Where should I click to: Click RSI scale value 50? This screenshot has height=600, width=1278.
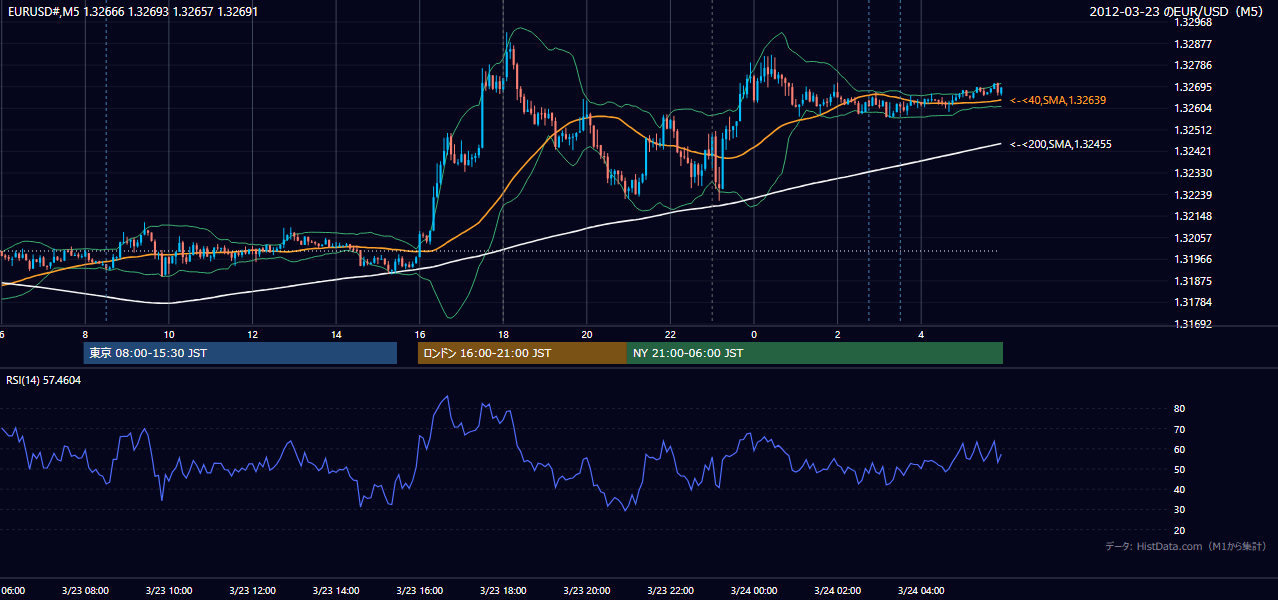point(1179,469)
